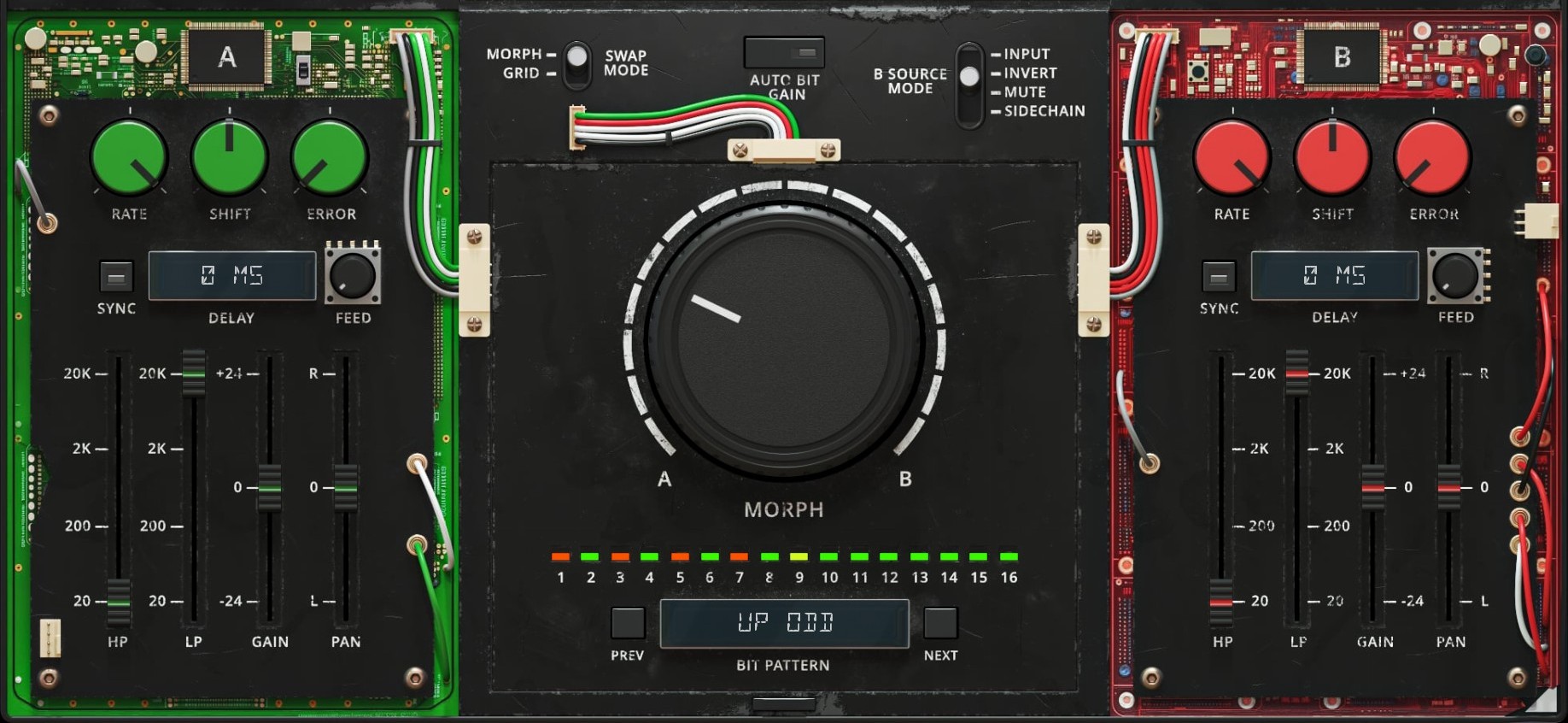1568x723 pixels.
Task: Click the FEED knob on panel A
Action: [353, 275]
